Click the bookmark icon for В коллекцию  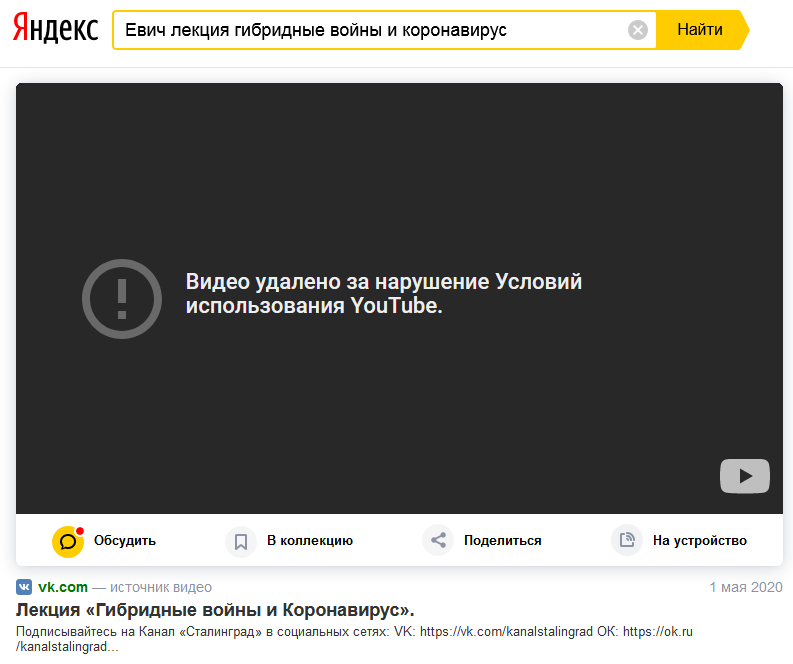241,542
